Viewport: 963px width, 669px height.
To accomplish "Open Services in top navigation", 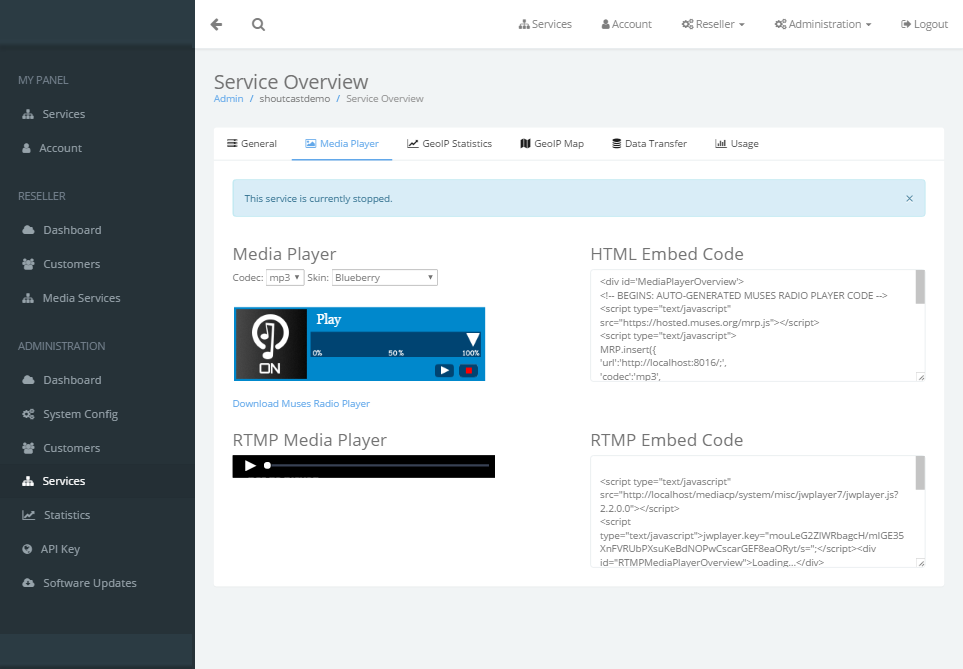I will pyautogui.click(x=545, y=24).
